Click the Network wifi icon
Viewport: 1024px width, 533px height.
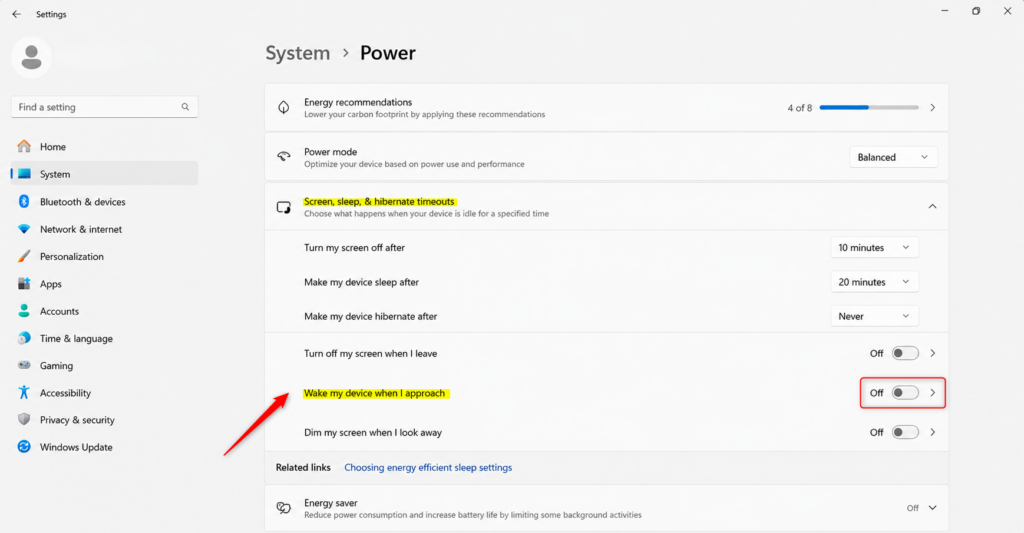click(24, 229)
